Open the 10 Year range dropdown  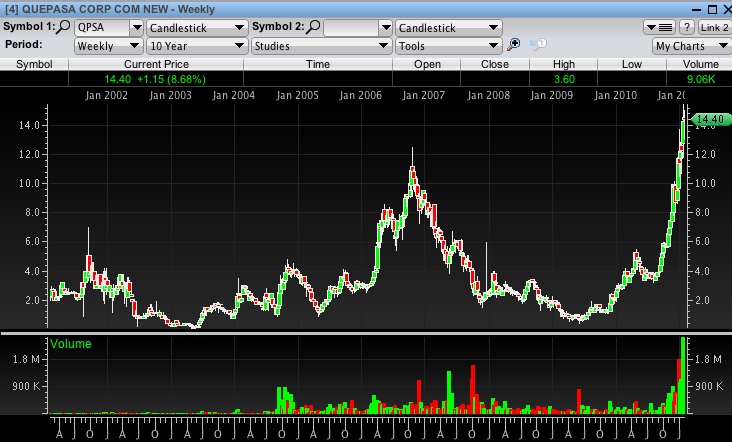tap(197, 46)
